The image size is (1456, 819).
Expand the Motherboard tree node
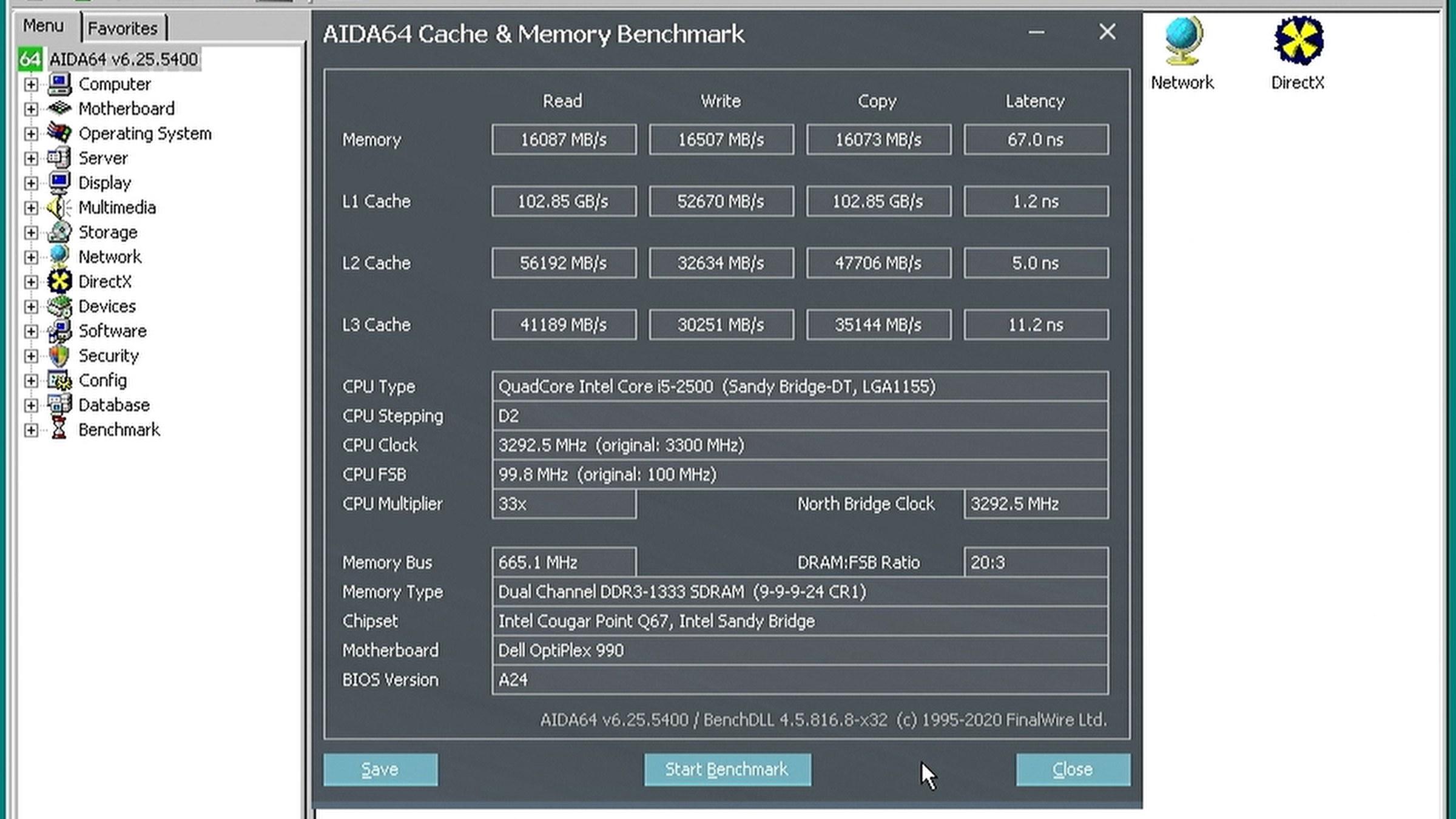point(30,109)
